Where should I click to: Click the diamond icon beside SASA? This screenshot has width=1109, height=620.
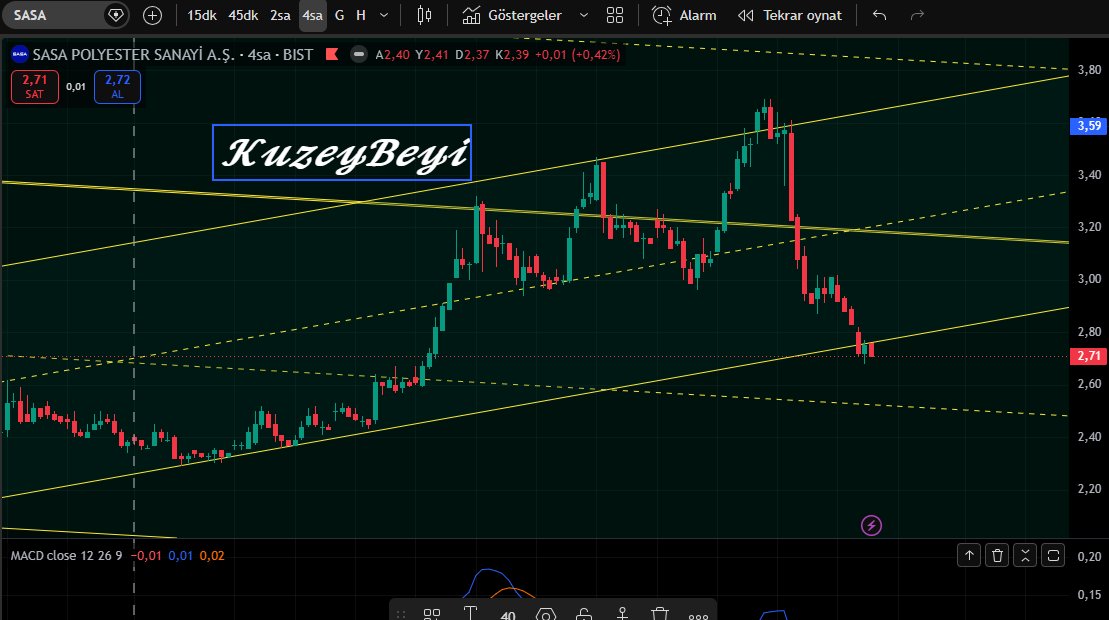coord(115,15)
